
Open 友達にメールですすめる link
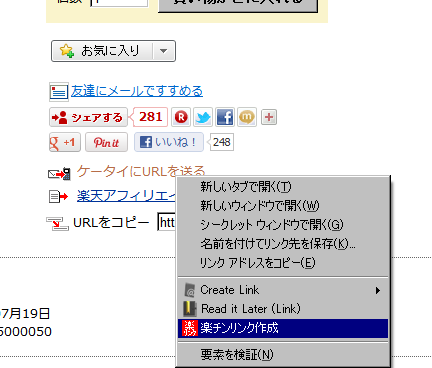click(137, 91)
